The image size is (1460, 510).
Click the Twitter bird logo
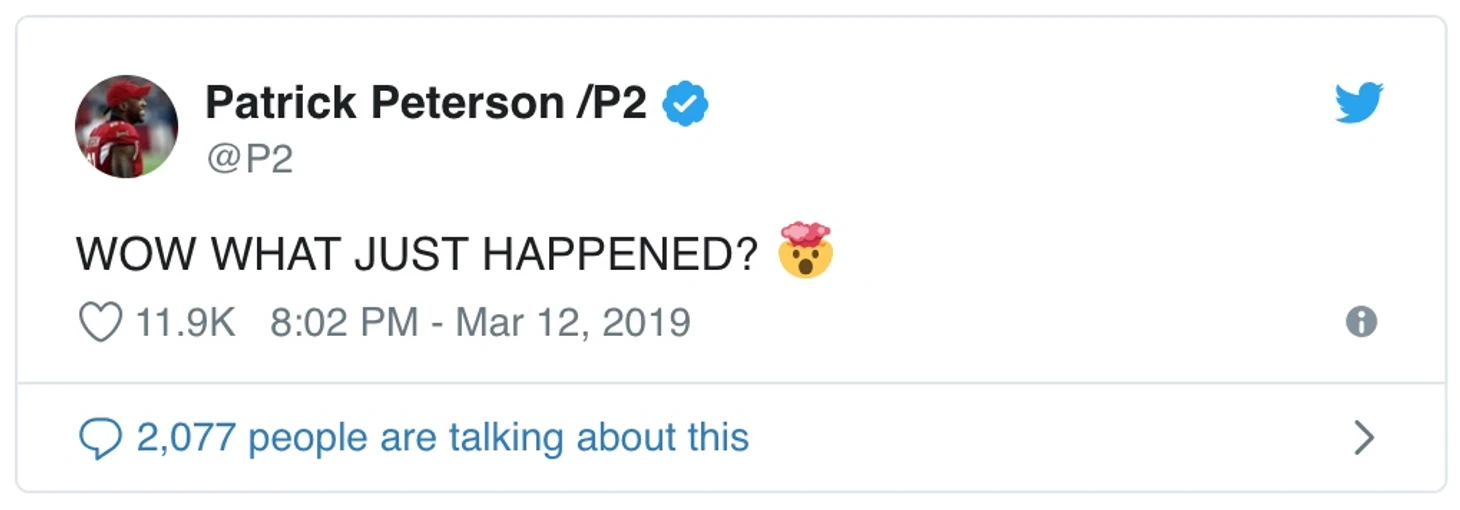click(1359, 103)
